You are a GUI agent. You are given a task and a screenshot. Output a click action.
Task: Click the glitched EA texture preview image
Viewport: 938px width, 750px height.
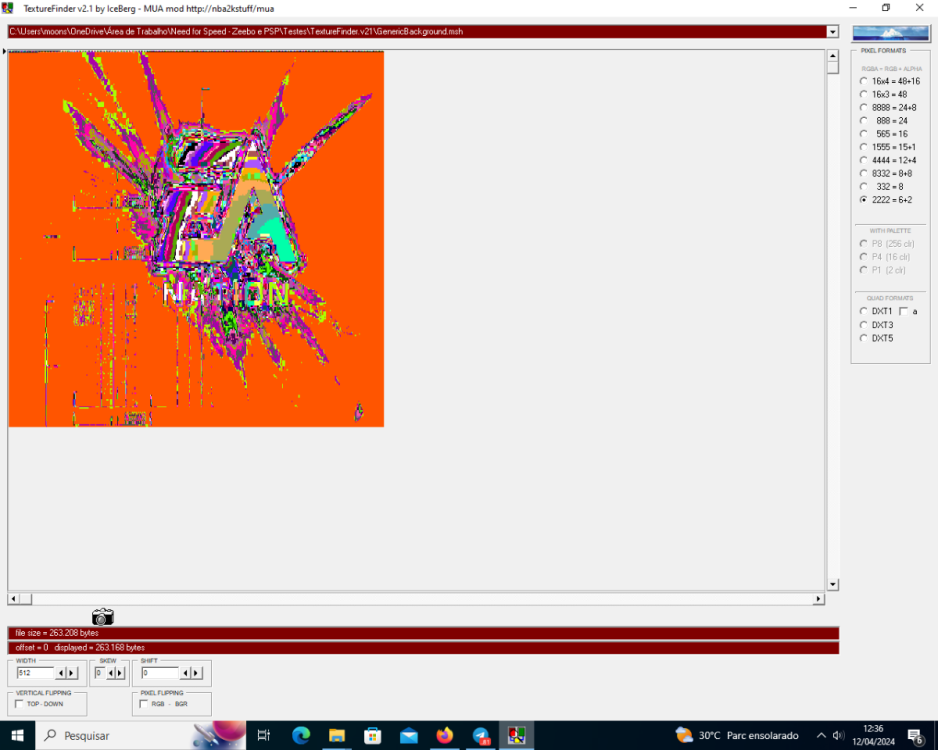196,238
